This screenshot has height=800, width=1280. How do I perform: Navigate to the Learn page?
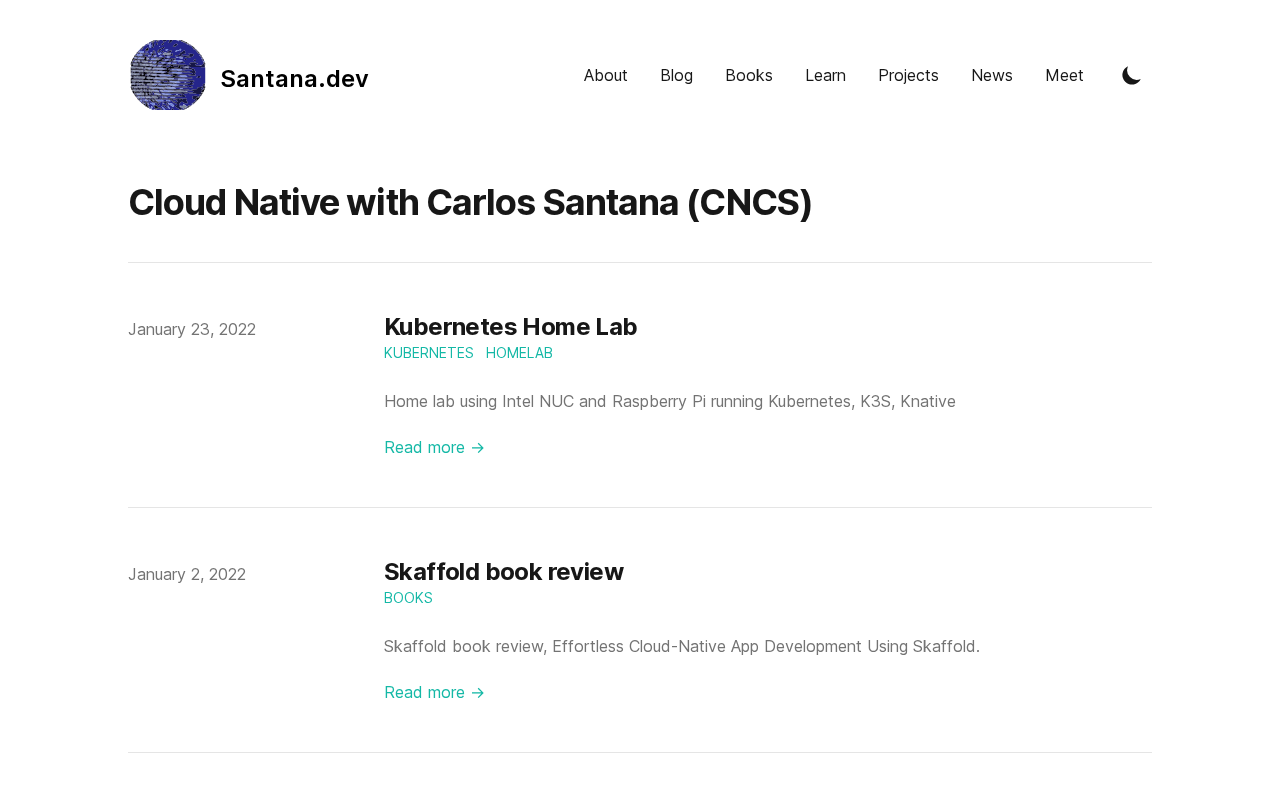tap(825, 75)
